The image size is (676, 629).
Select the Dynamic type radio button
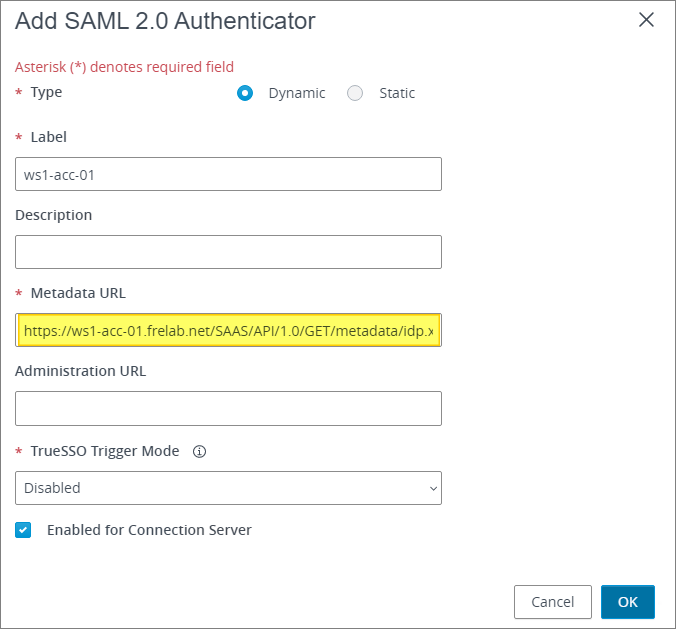245,93
